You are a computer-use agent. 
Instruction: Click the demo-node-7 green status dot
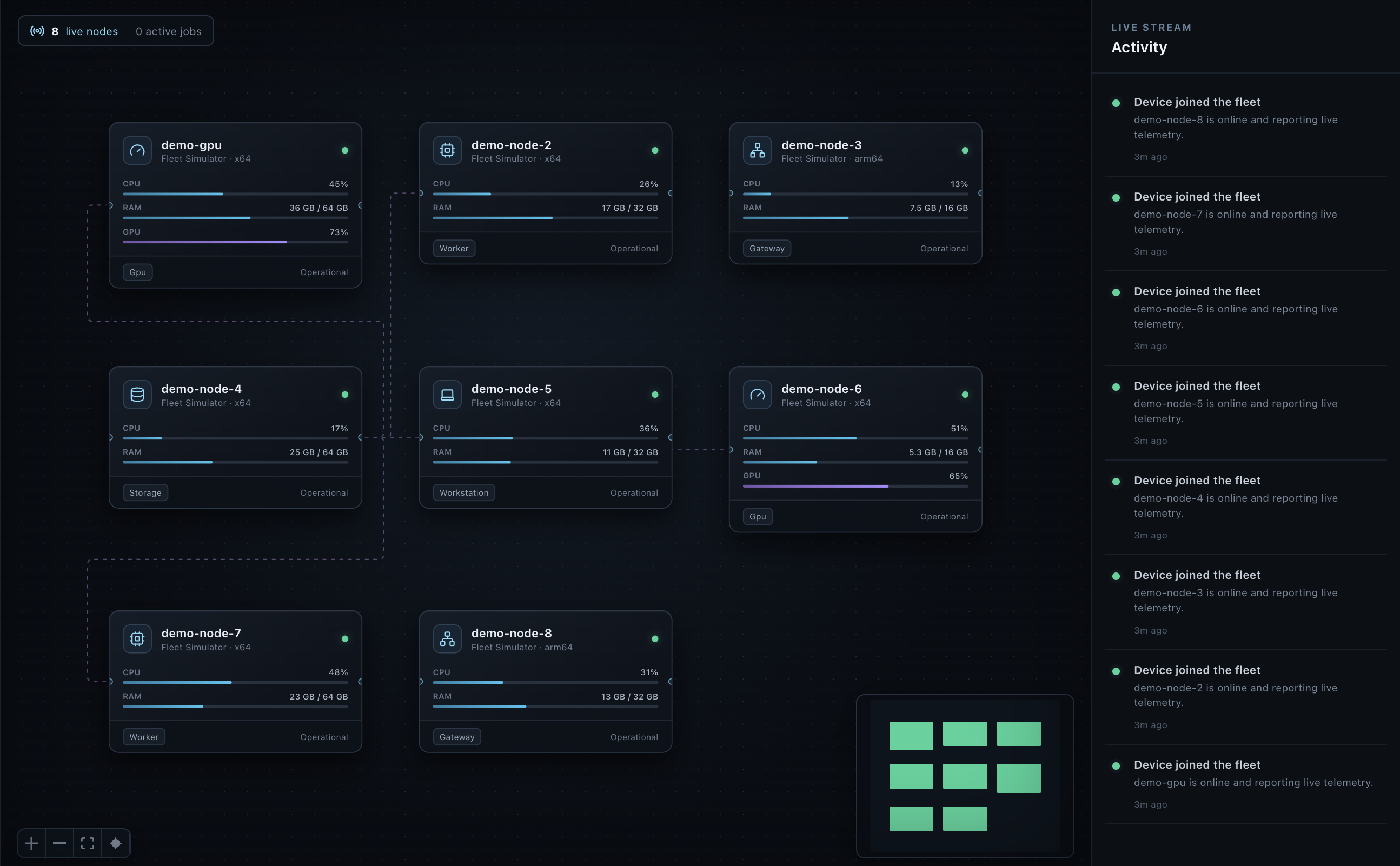[345, 638]
